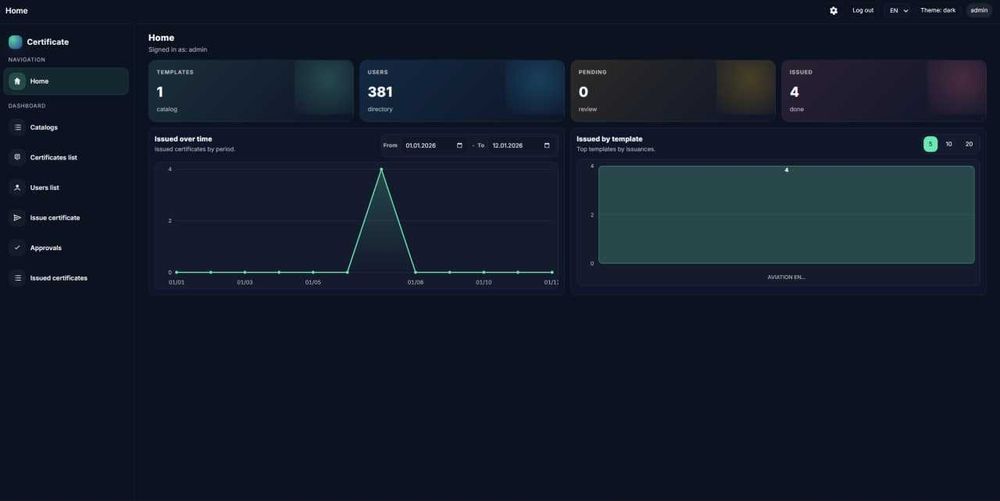Image resolution: width=1000 pixels, height=501 pixels.
Task: Click the '01/03' axis label
Action: point(245,282)
